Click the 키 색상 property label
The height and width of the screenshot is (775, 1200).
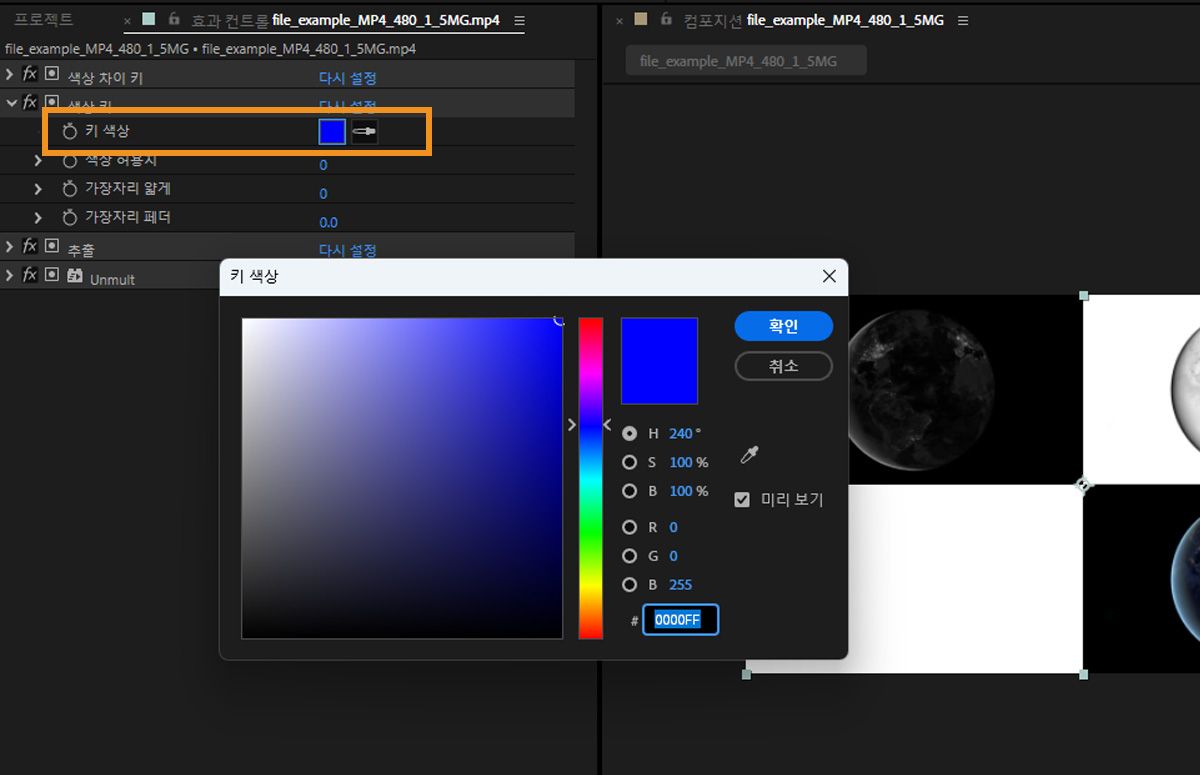tap(107, 131)
